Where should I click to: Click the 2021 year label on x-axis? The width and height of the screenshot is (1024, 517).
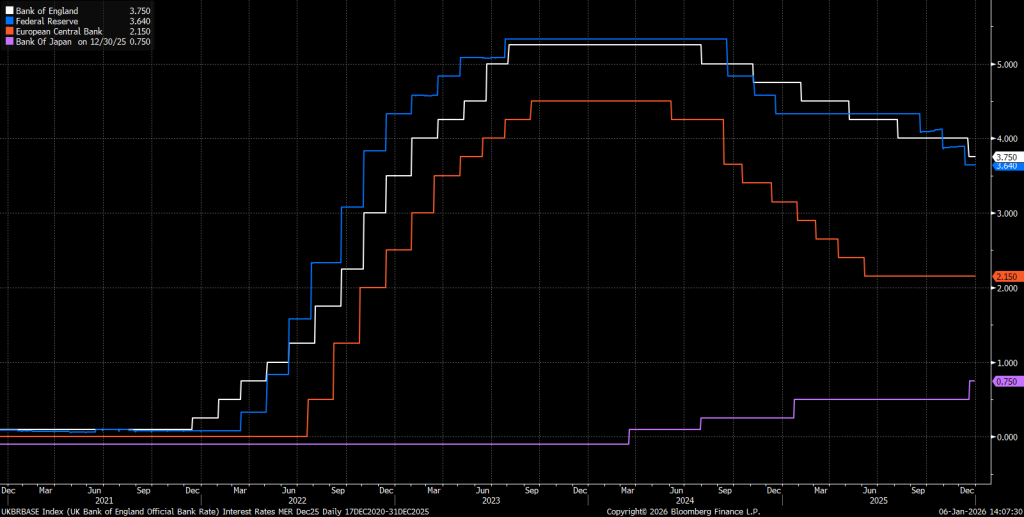tap(104, 500)
